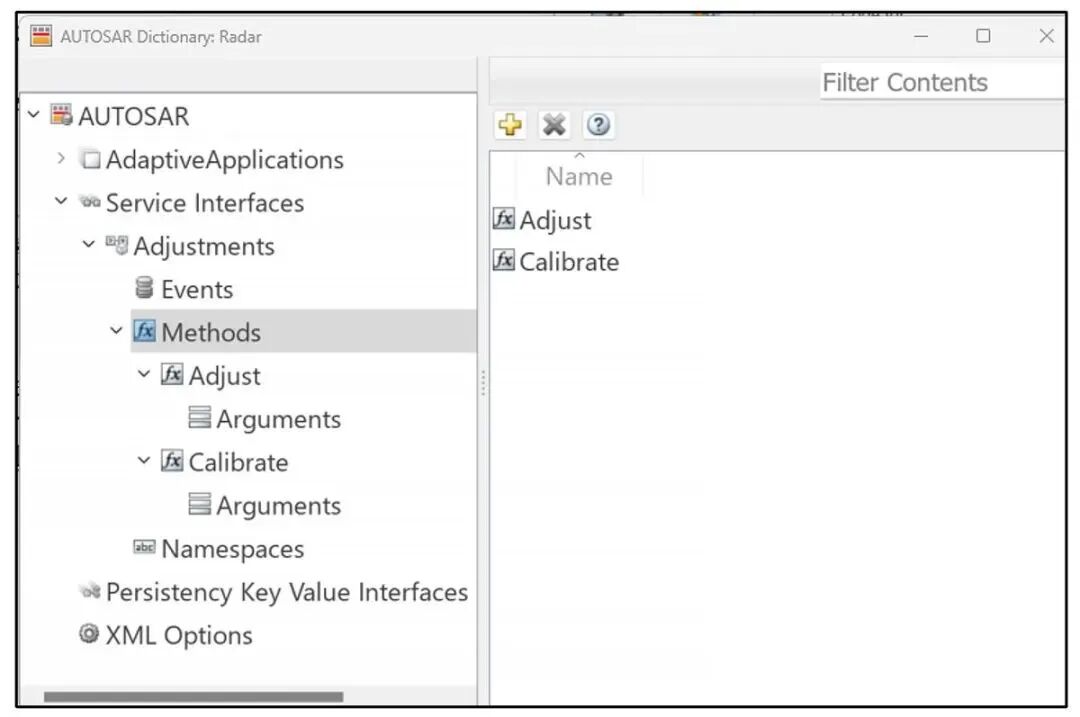This screenshot has height=717, width=1080.
Task: Select Persistency Key Value Interfaces item
Action: pos(287,592)
